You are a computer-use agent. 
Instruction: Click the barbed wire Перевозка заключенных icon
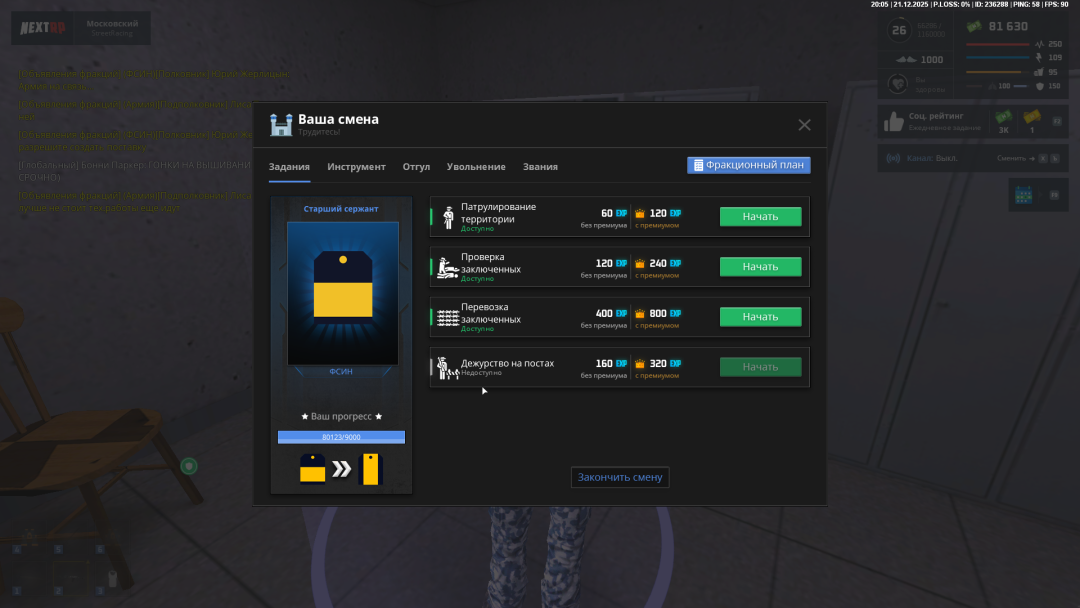tap(447, 317)
